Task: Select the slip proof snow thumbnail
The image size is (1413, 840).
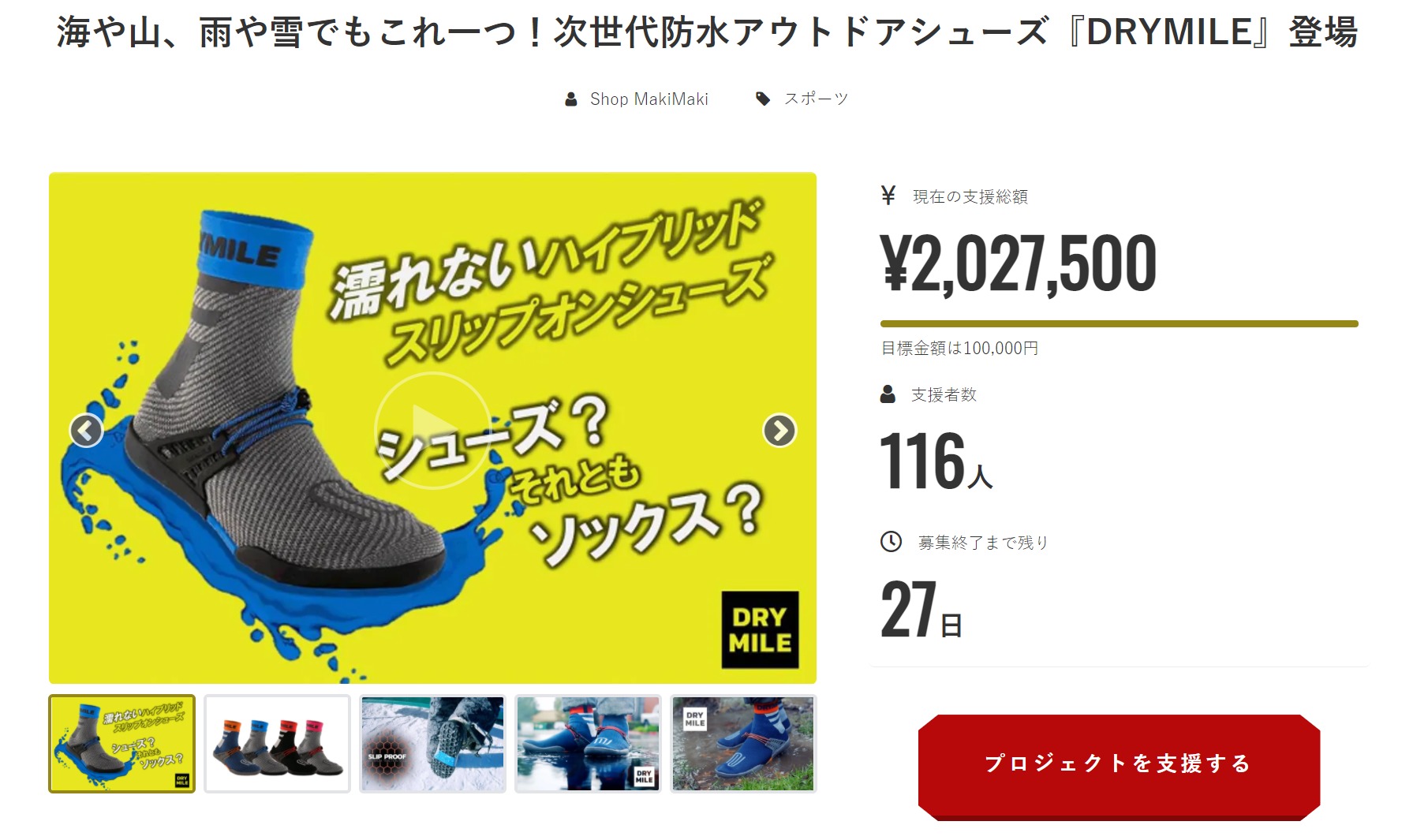Action: tap(432, 744)
